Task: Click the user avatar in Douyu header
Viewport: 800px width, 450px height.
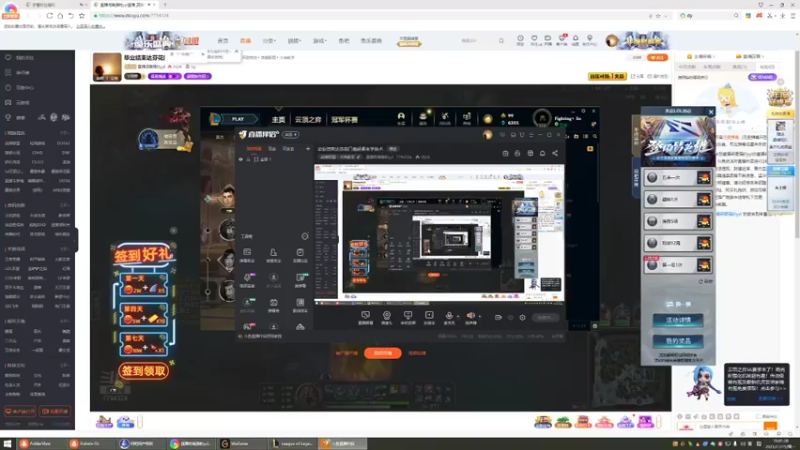Action: click(611, 41)
